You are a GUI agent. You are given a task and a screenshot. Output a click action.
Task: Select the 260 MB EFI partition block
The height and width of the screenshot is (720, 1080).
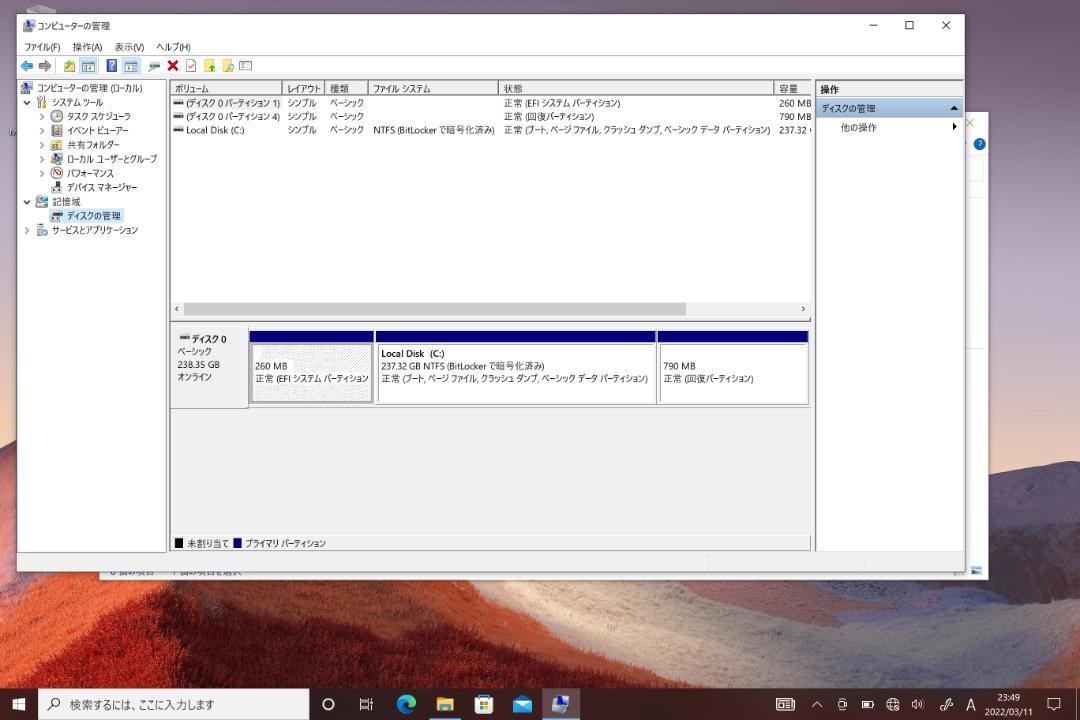click(312, 373)
